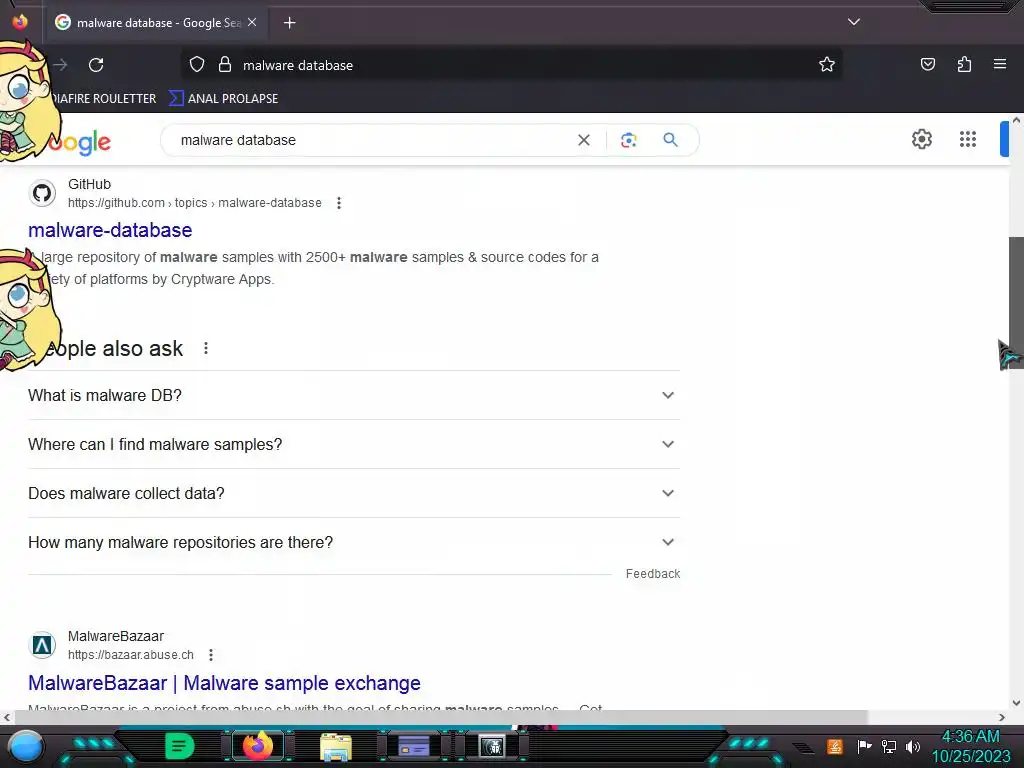This screenshot has height=768, width=1024.
Task: Open Google quick settings gear
Action: [x=921, y=139]
